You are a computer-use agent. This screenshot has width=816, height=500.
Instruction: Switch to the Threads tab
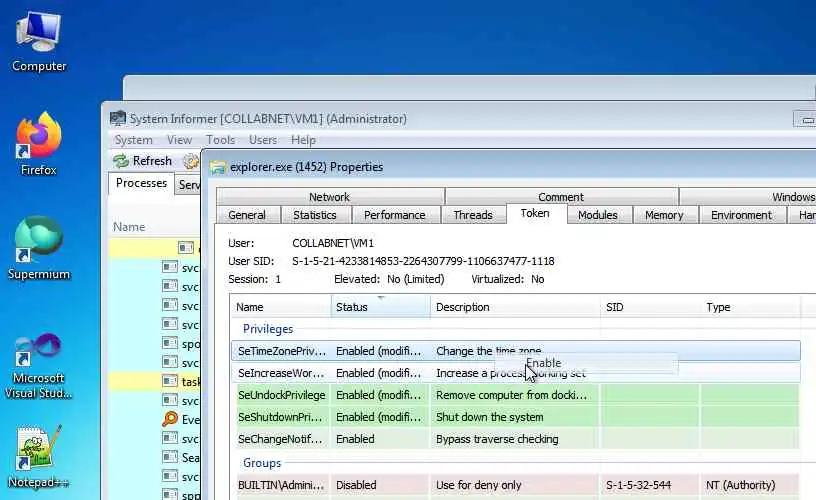point(473,215)
